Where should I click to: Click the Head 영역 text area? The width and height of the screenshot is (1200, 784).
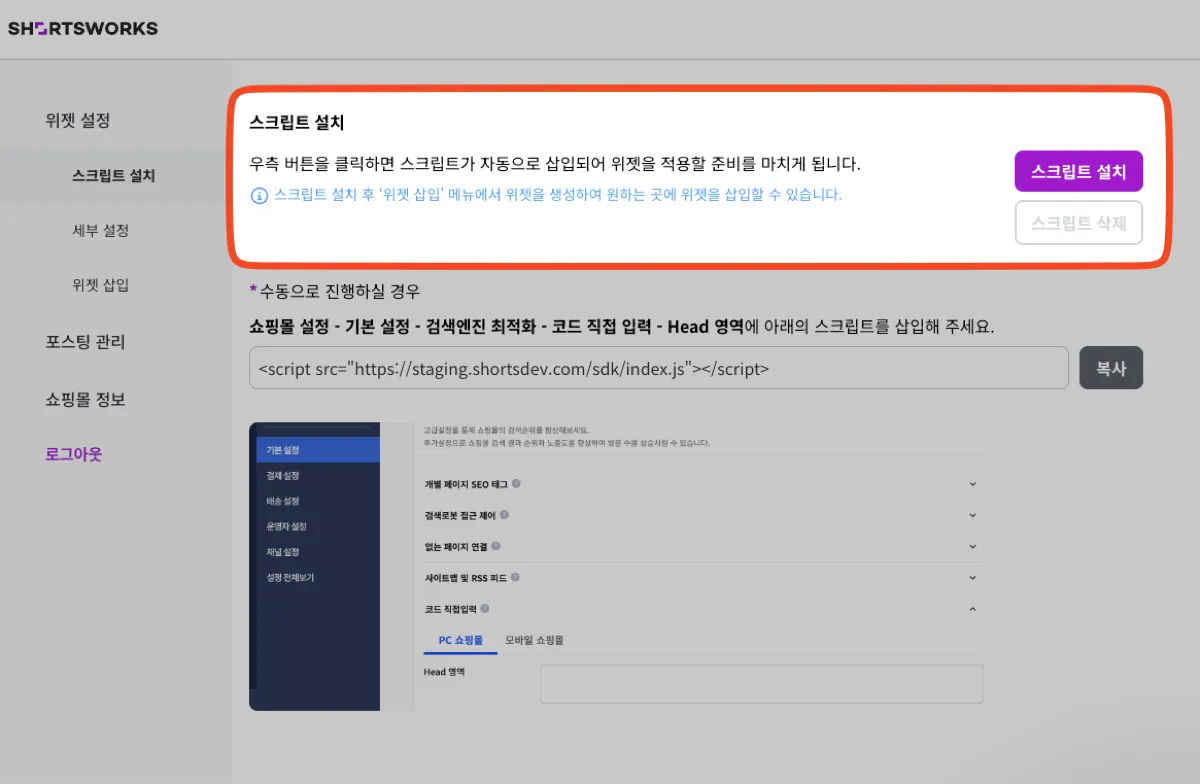[761, 684]
